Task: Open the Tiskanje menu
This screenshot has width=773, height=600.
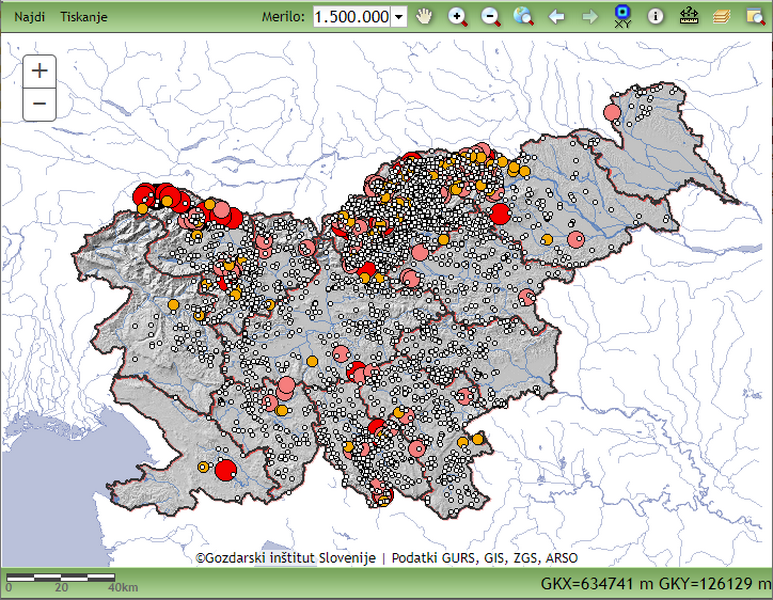Action: [83, 18]
